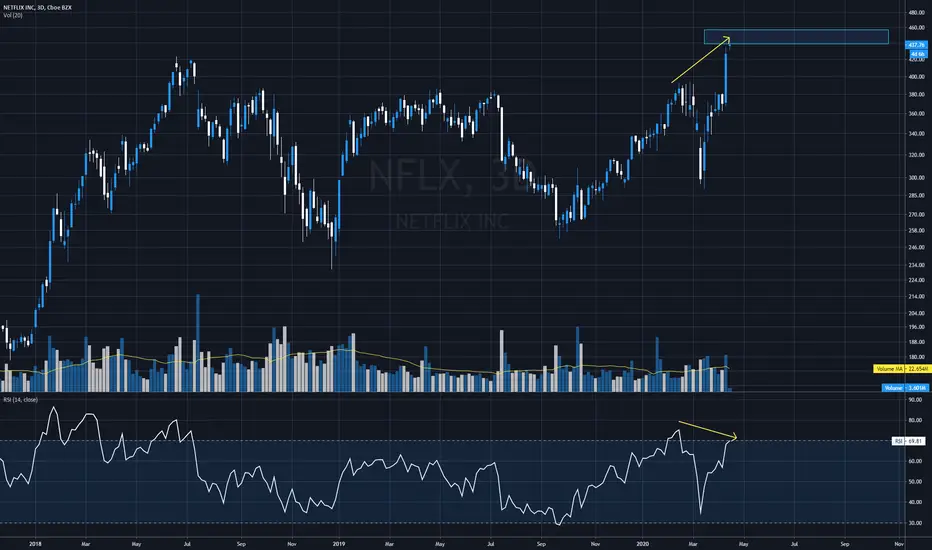932x550 pixels.
Task: Click the 300.00 price axis label
Action: pos(916,178)
